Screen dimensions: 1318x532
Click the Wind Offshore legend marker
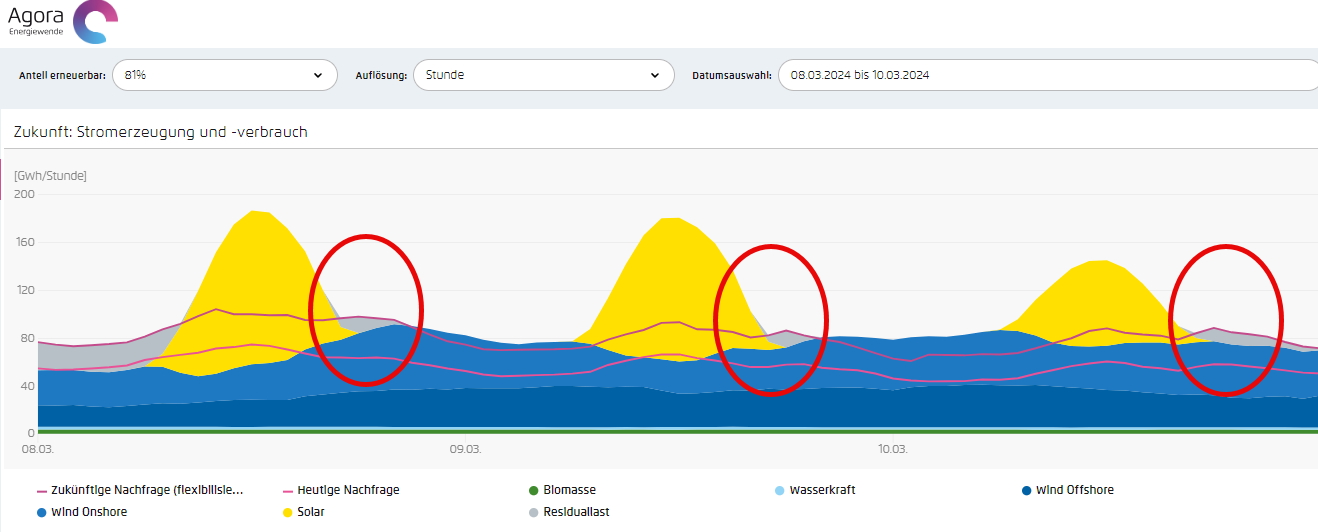(x=1027, y=490)
